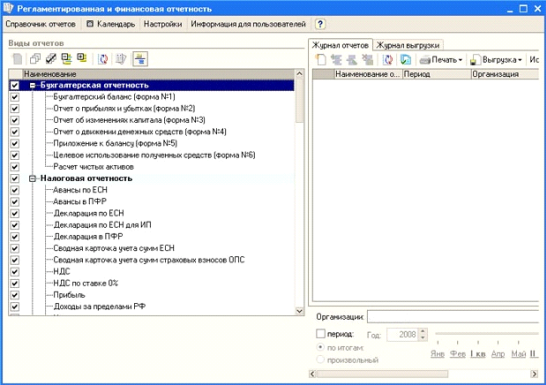Click the new report icon in Виды отчетов toolbar
This screenshot has height=385, width=546.
point(17,59)
